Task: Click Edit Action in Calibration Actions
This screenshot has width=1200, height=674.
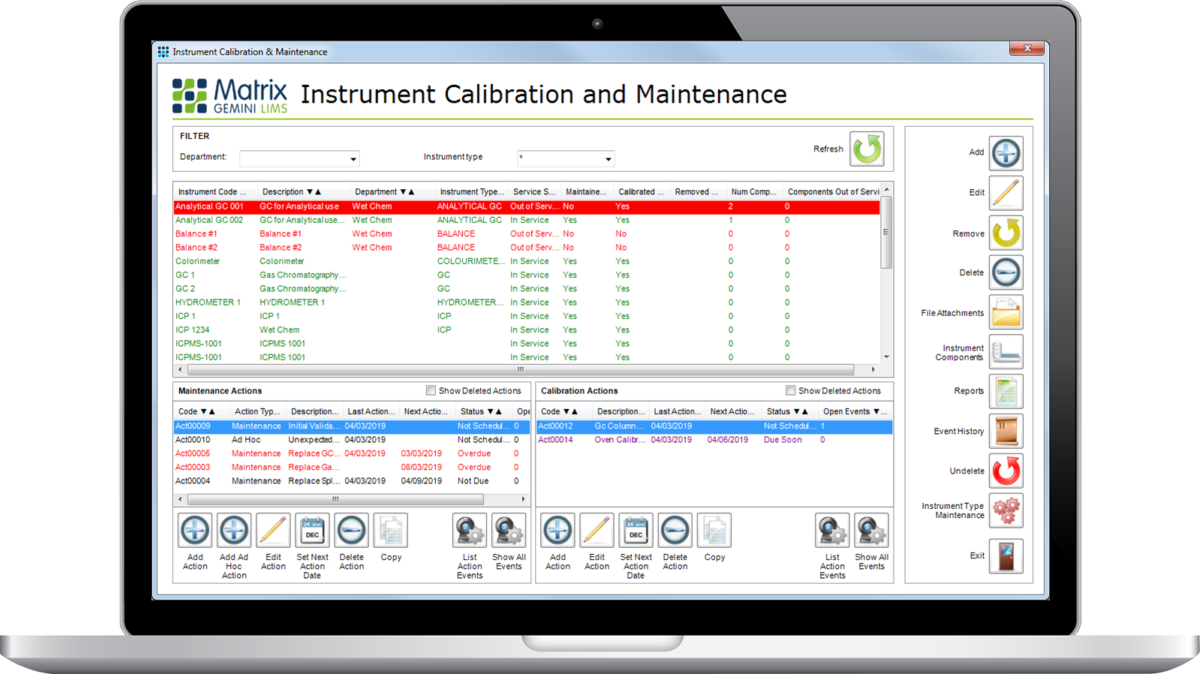Action: pyautogui.click(x=597, y=530)
